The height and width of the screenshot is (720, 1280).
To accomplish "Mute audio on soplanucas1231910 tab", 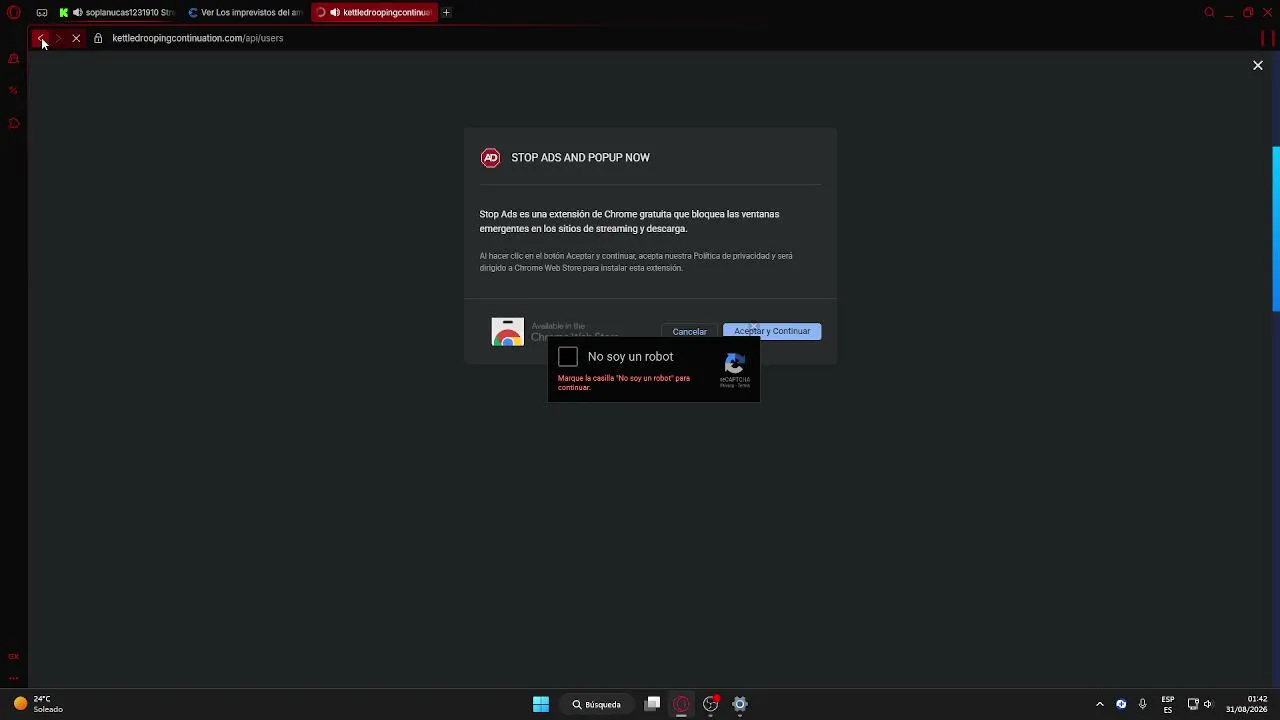I will coord(78,12).
